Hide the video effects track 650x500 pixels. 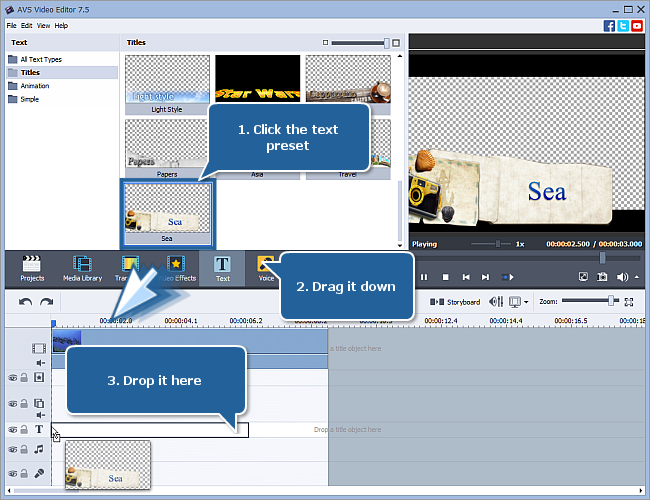(13, 378)
